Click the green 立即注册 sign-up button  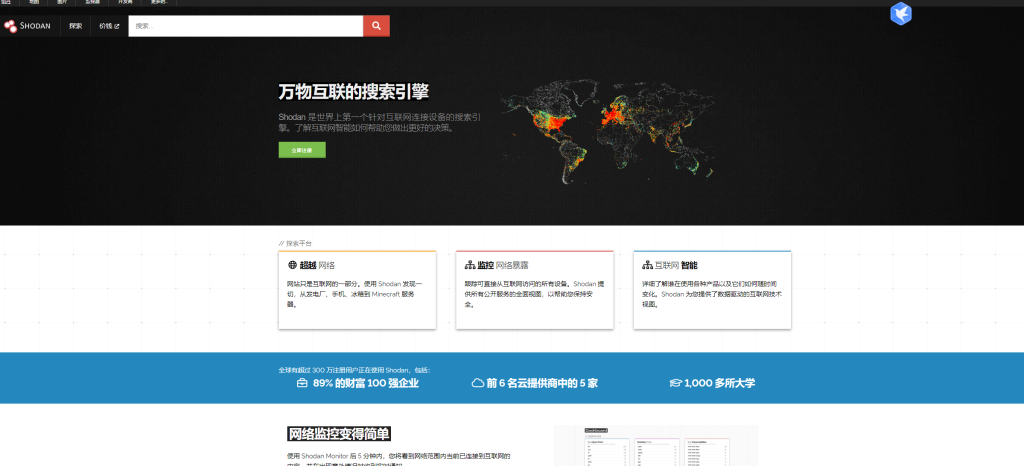point(302,150)
